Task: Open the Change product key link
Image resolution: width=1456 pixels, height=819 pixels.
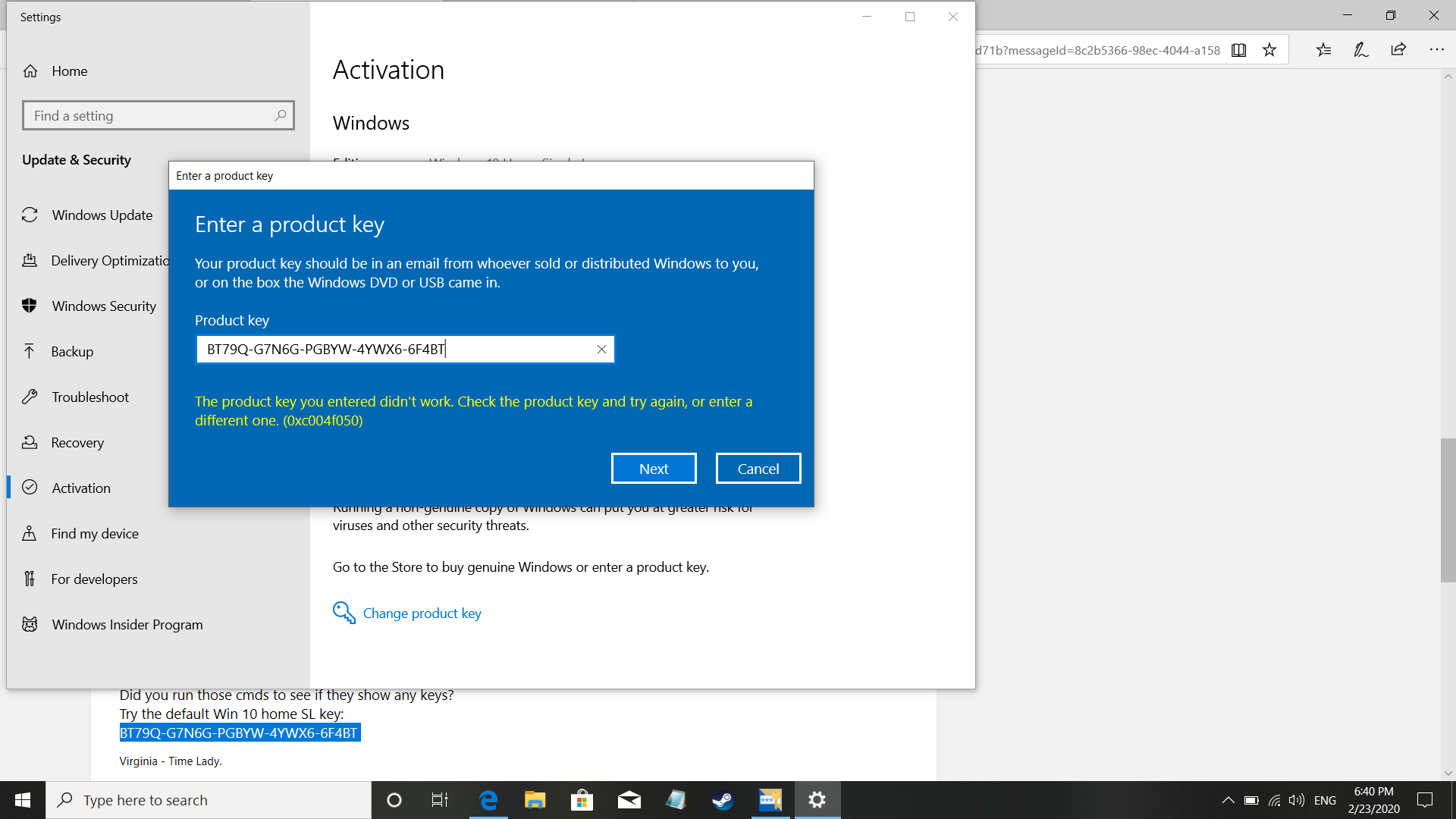Action: click(x=422, y=613)
